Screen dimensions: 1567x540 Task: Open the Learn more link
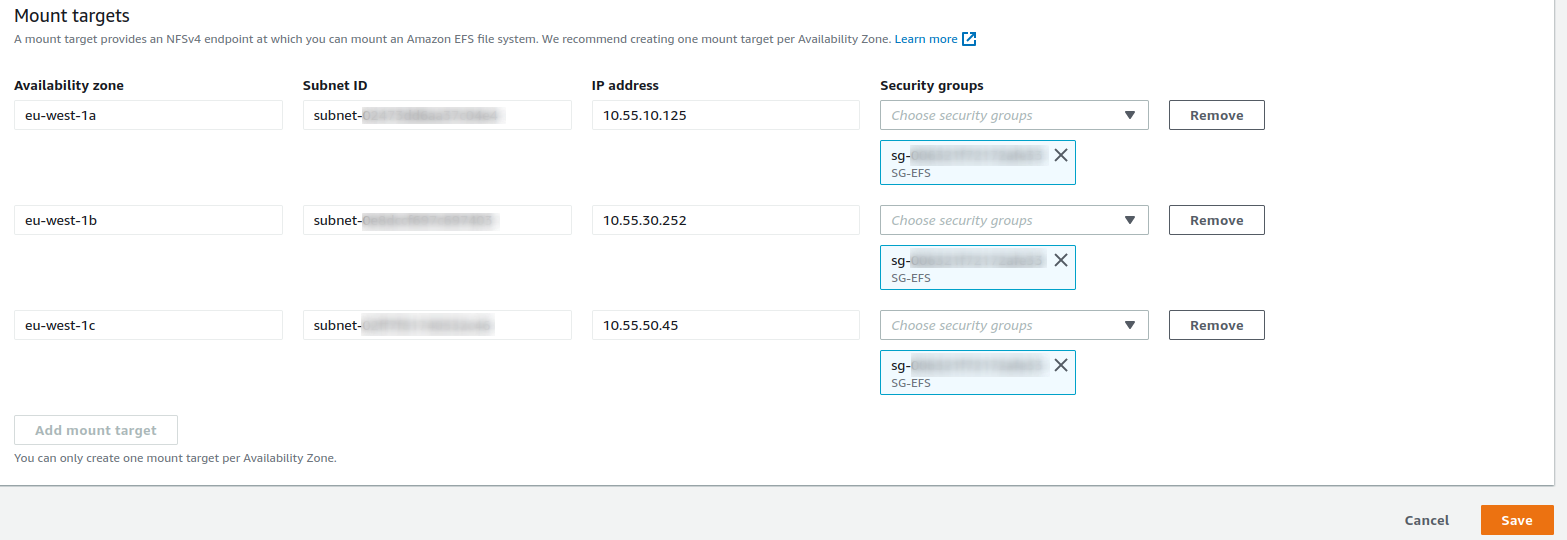[925, 39]
